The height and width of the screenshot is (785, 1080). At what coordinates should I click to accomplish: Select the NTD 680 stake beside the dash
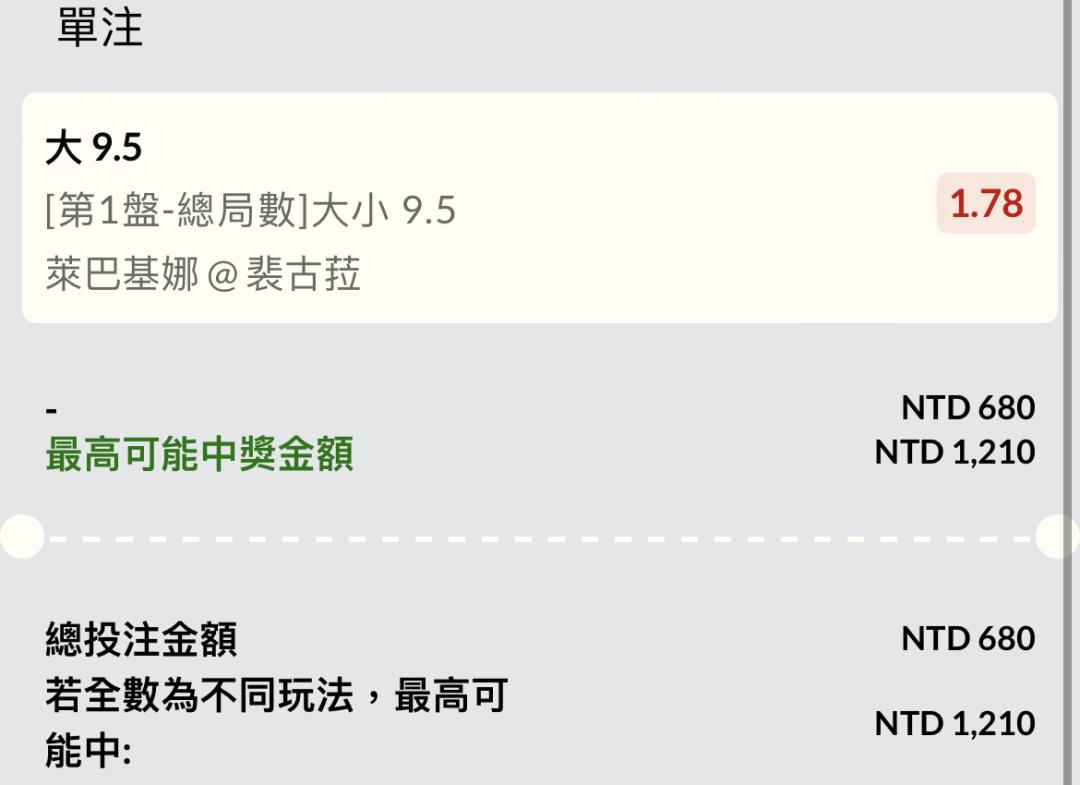pyautogui.click(x=967, y=408)
